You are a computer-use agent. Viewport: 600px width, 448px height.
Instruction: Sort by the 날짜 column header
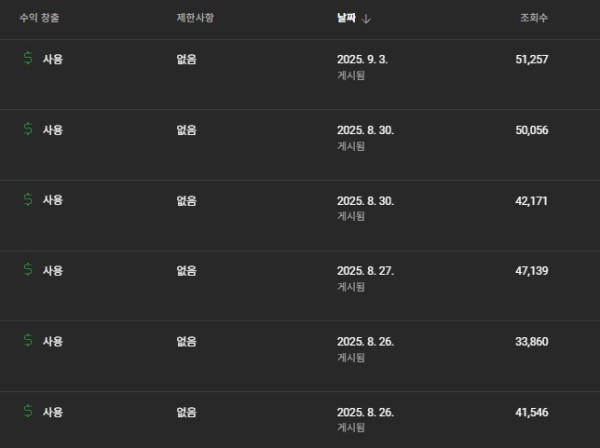pyautogui.click(x=346, y=18)
